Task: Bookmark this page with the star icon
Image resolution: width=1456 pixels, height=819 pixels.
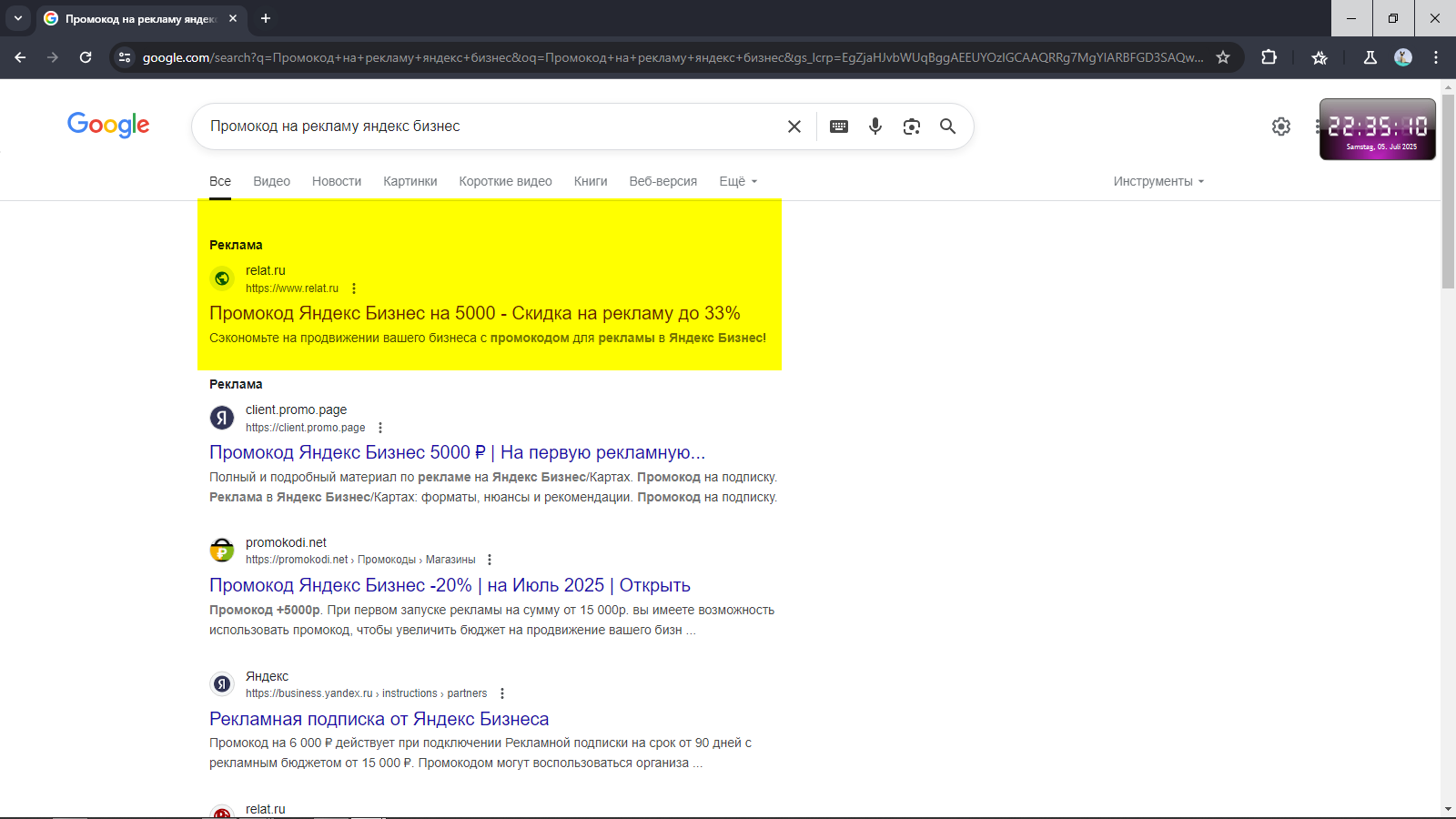Action: (x=1223, y=57)
